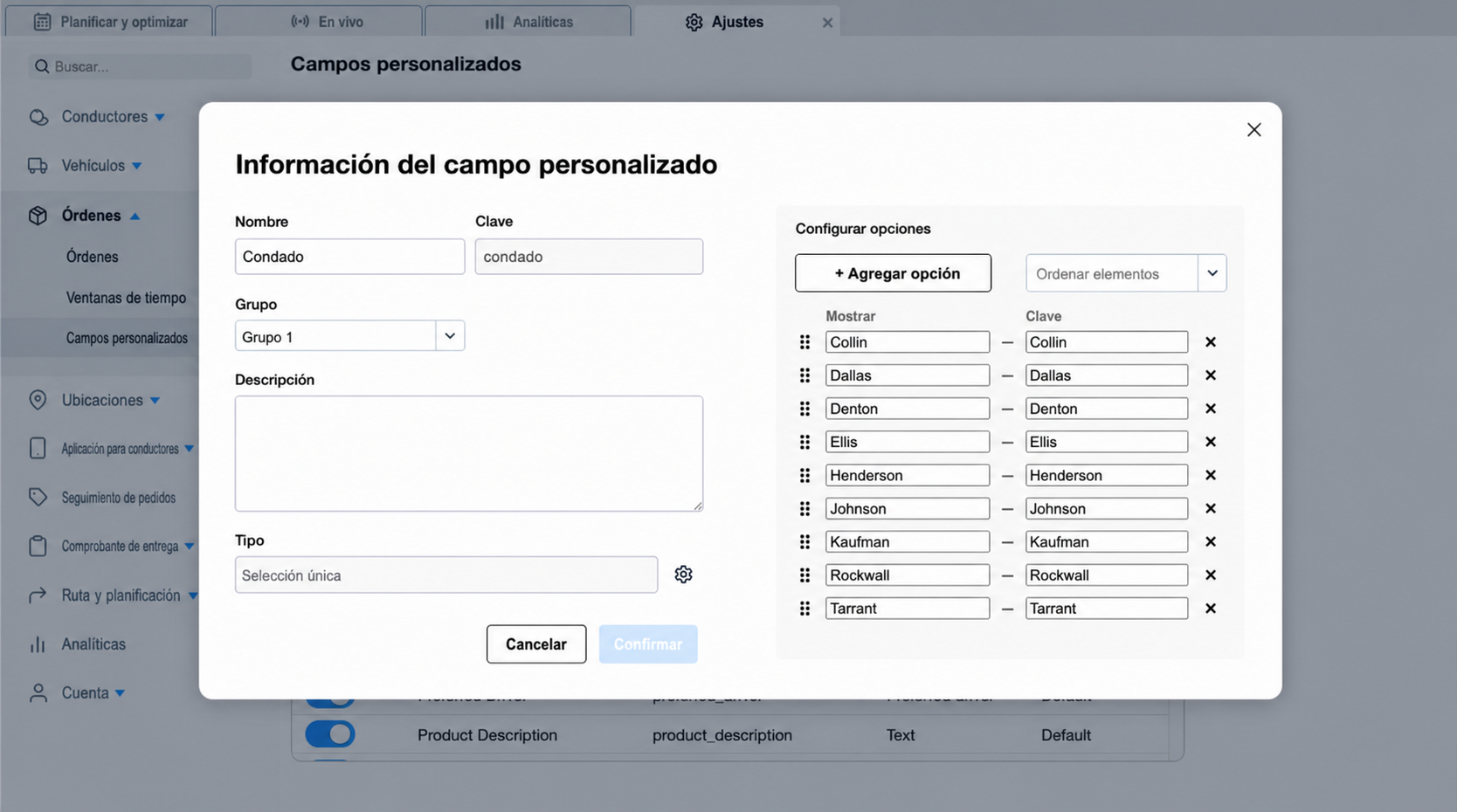Click the search magnifier icon in sidebar

point(41,66)
